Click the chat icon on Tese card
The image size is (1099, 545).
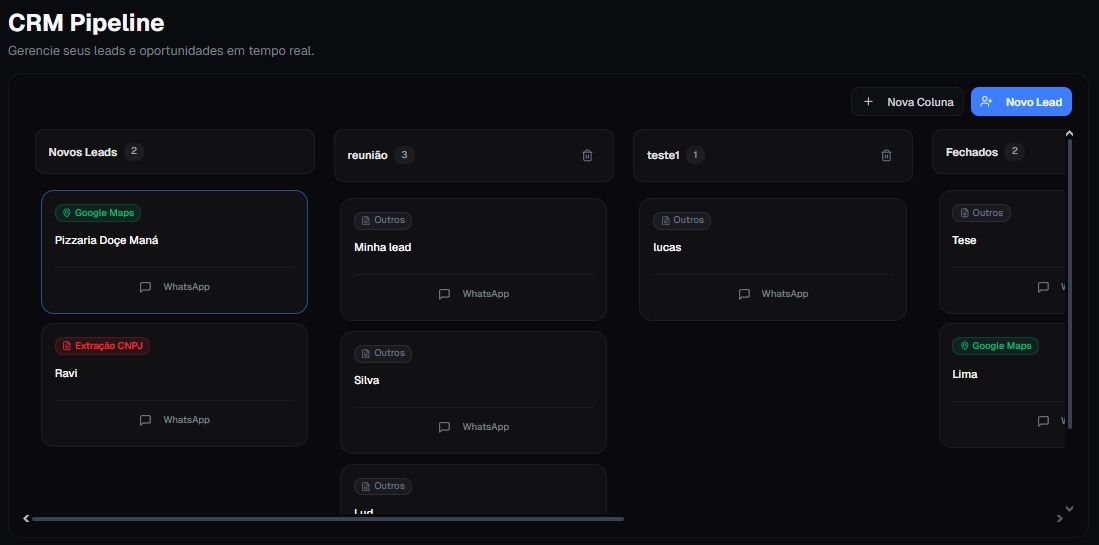click(1043, 287)
